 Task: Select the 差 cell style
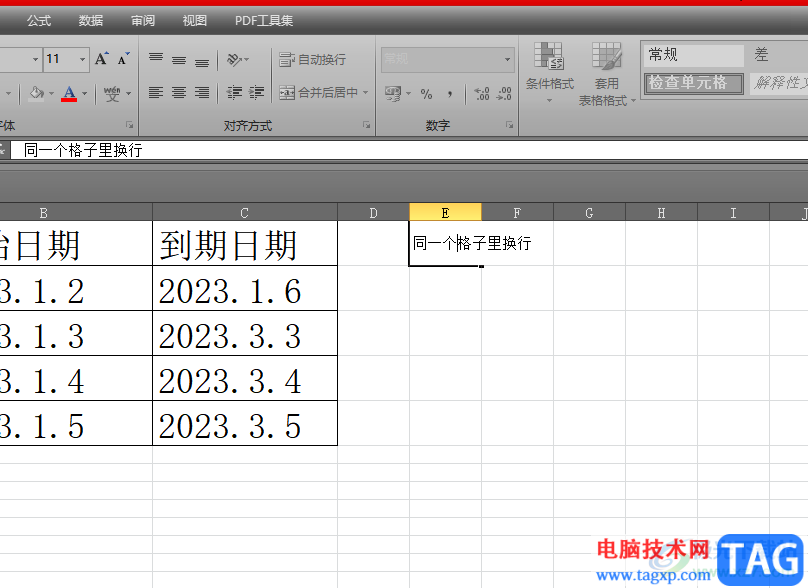coord(778,55)
